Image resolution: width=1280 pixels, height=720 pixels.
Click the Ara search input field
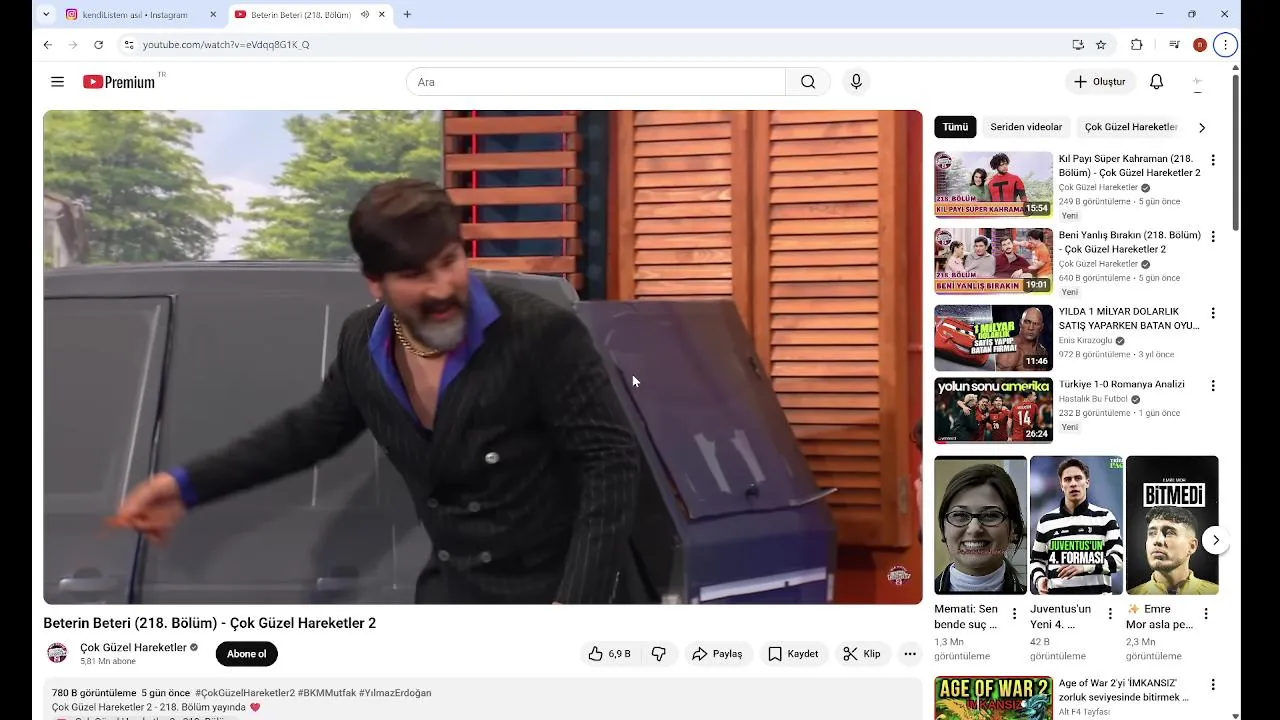[596, 82]
